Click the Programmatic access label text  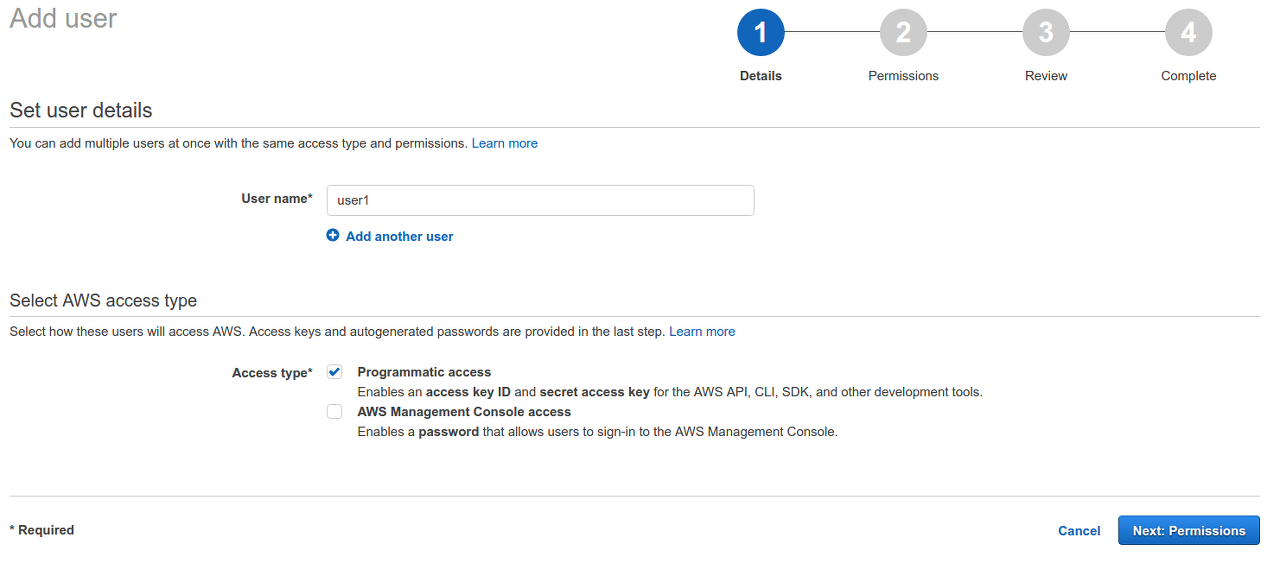tap(424, 372)
